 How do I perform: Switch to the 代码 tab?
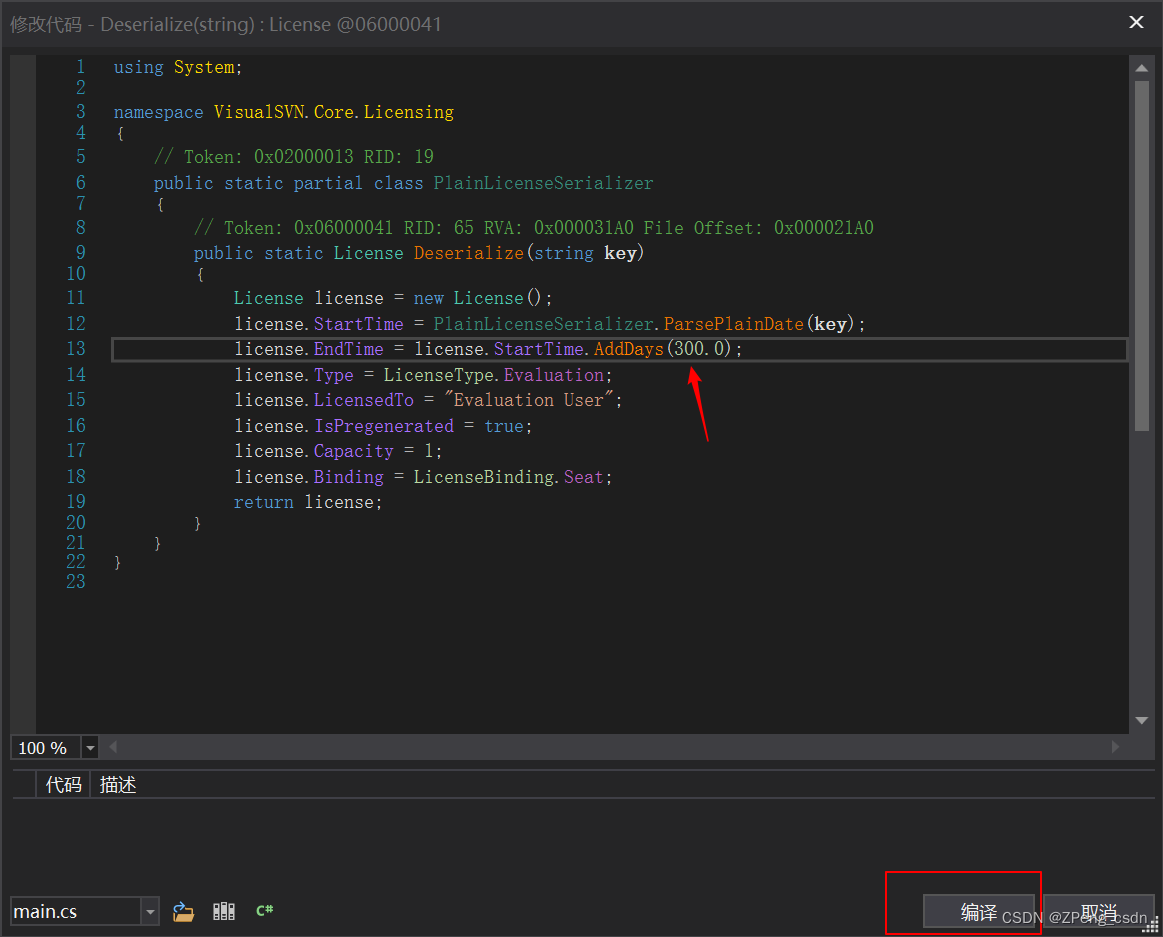pyautogui.click(x=63, y=784)
